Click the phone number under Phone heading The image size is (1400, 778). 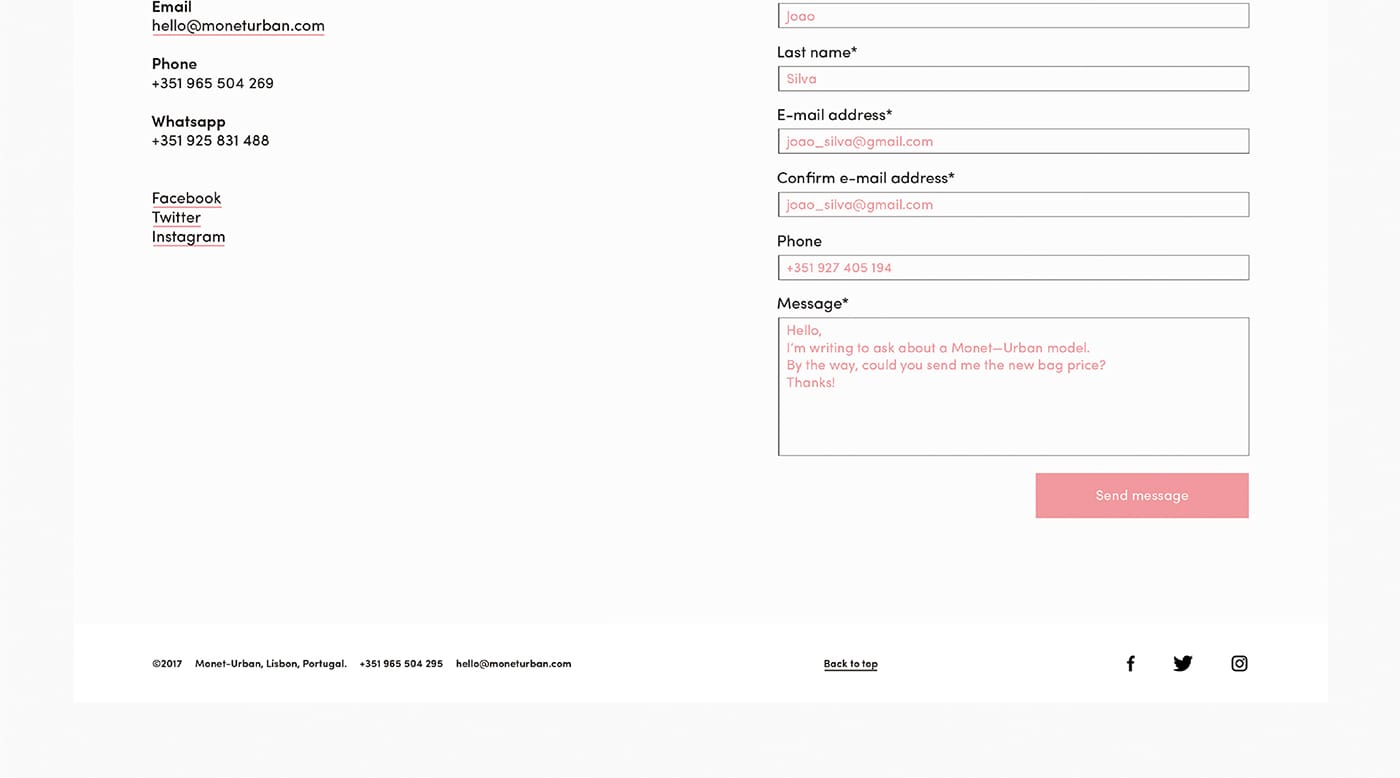coord(212,83)
